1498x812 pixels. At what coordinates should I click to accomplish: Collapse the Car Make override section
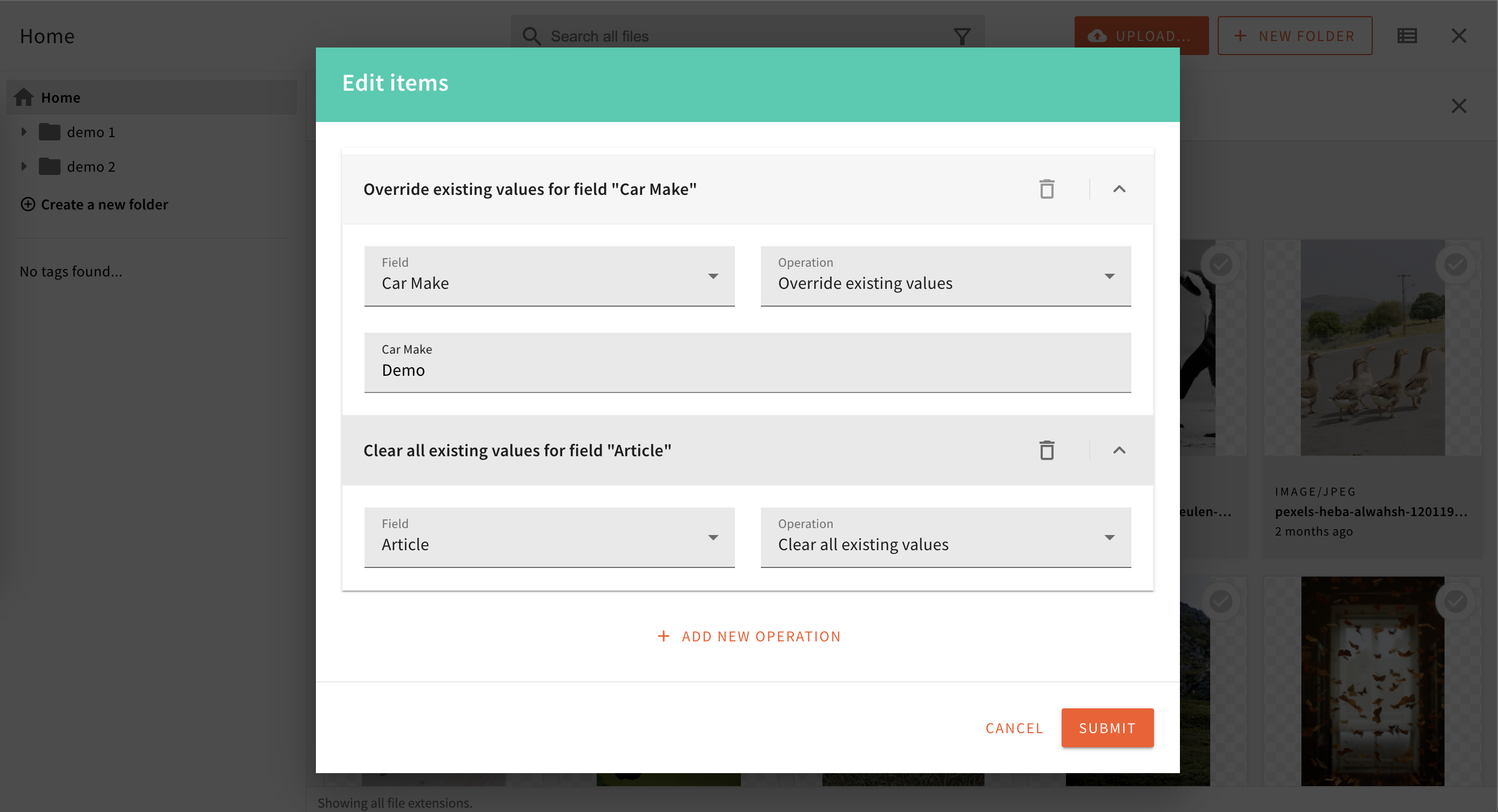click(x=1119, y=189)
